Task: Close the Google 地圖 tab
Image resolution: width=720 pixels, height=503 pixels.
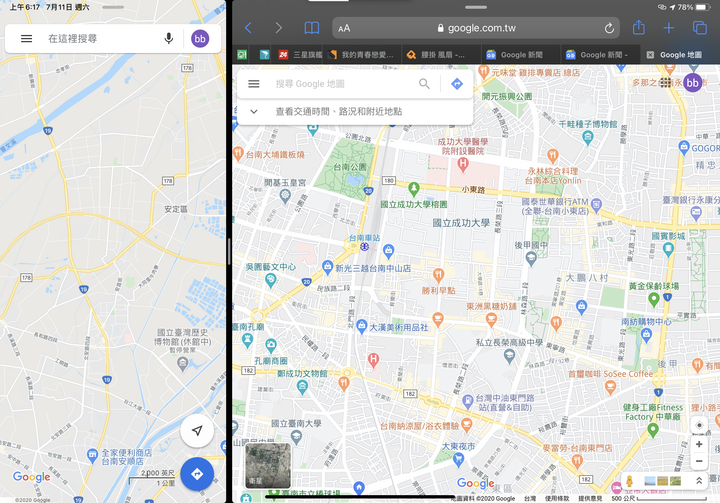Action: click(x=650, y=55)
